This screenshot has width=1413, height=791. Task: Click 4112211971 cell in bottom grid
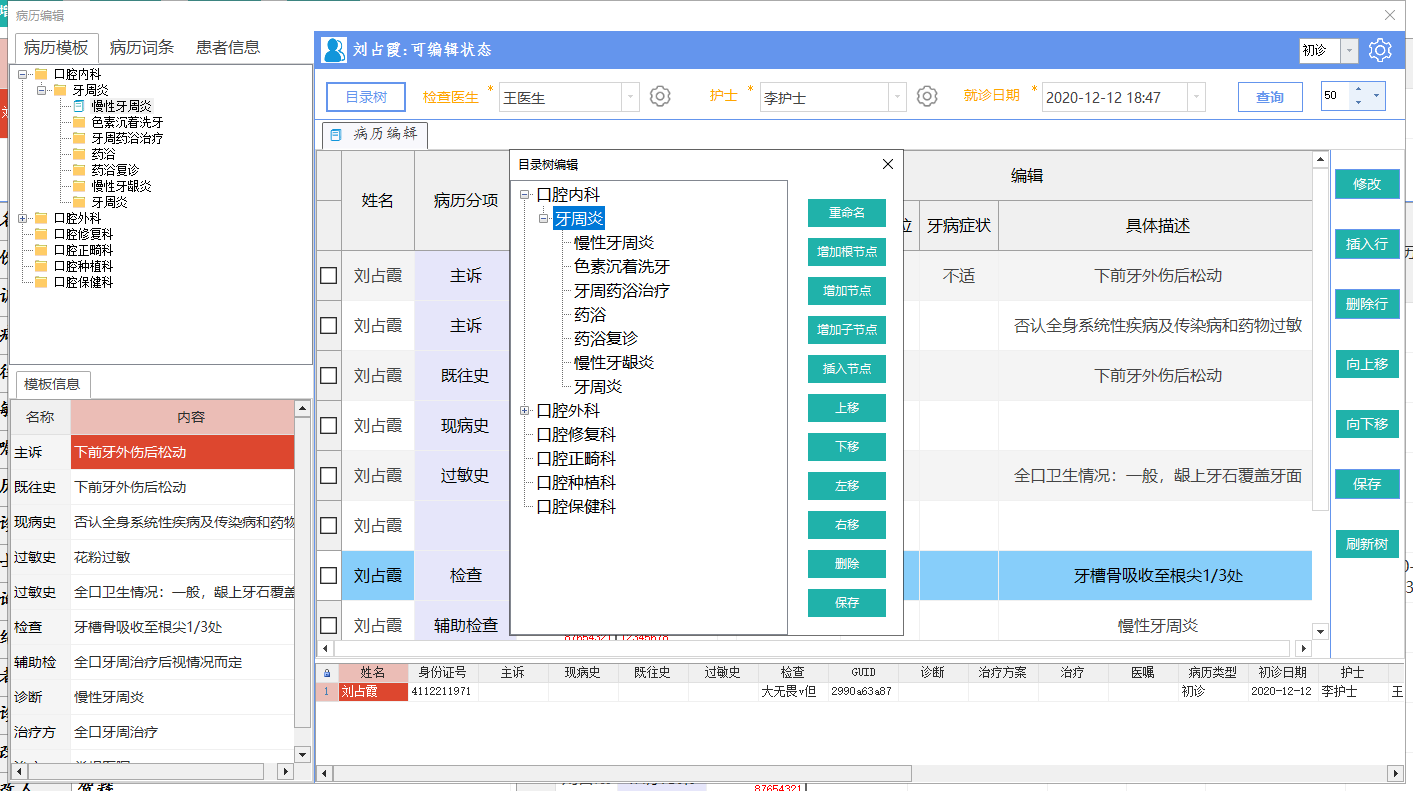tap(444, 691)
